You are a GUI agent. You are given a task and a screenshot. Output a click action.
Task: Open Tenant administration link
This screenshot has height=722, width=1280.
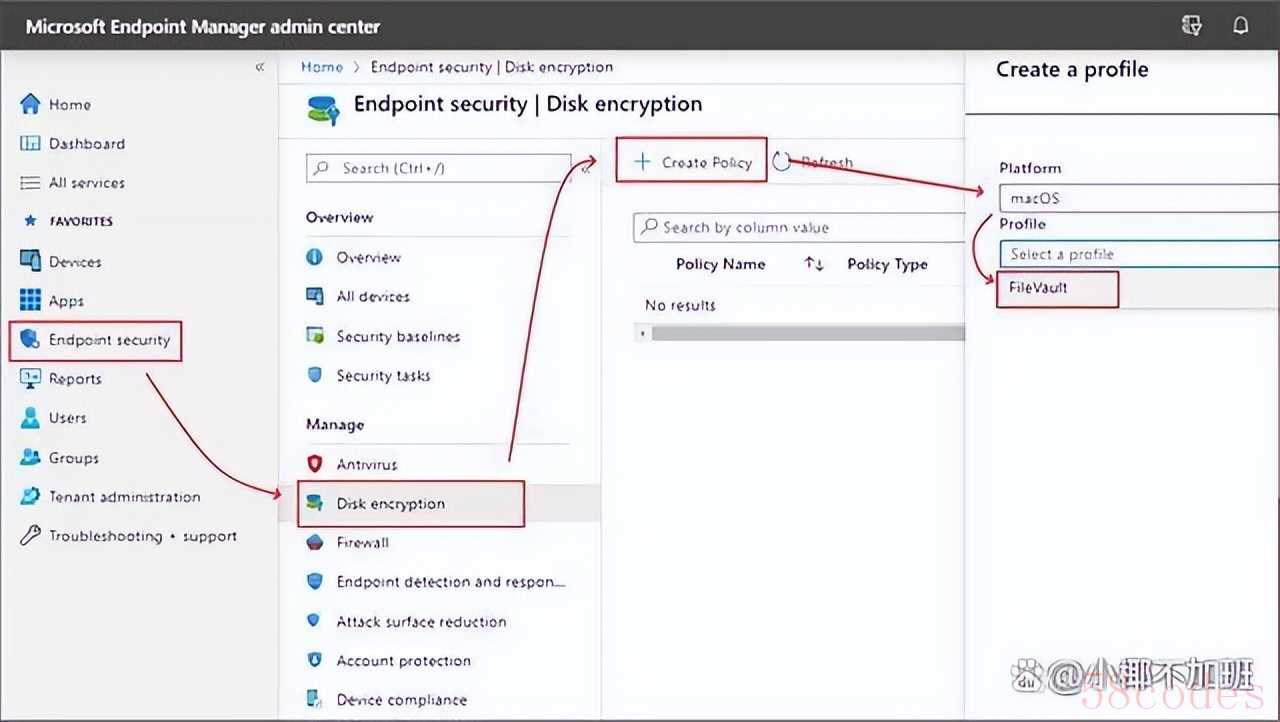[x=125, y=497]
